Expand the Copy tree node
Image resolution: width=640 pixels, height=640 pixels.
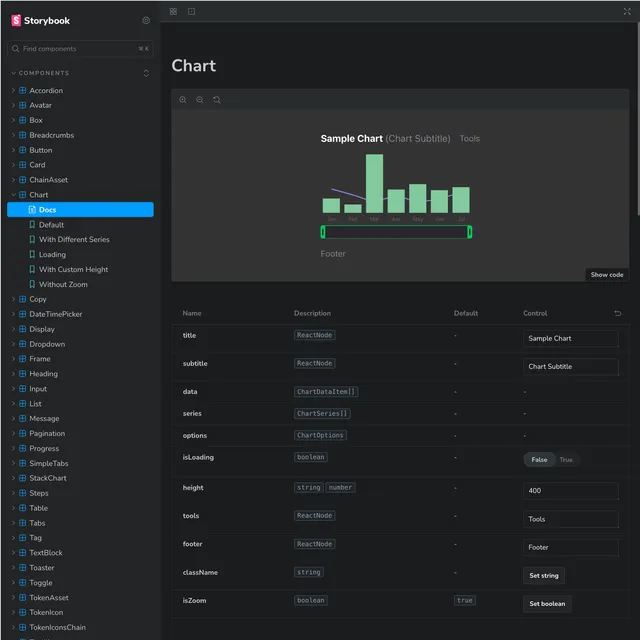tap(13, 299)
